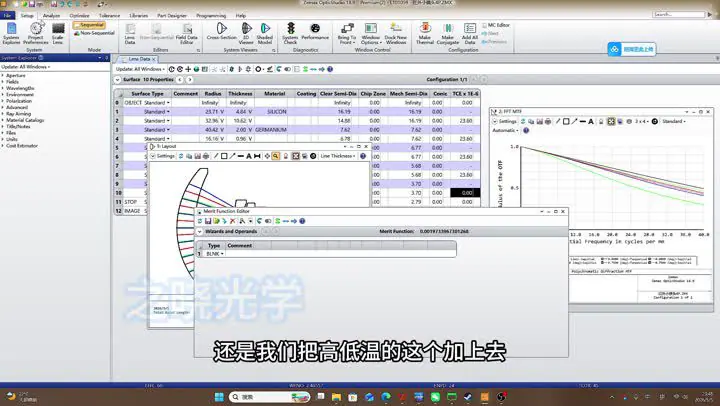
Task: Open the Performance diagnostics icon
Action: [315, 32]
